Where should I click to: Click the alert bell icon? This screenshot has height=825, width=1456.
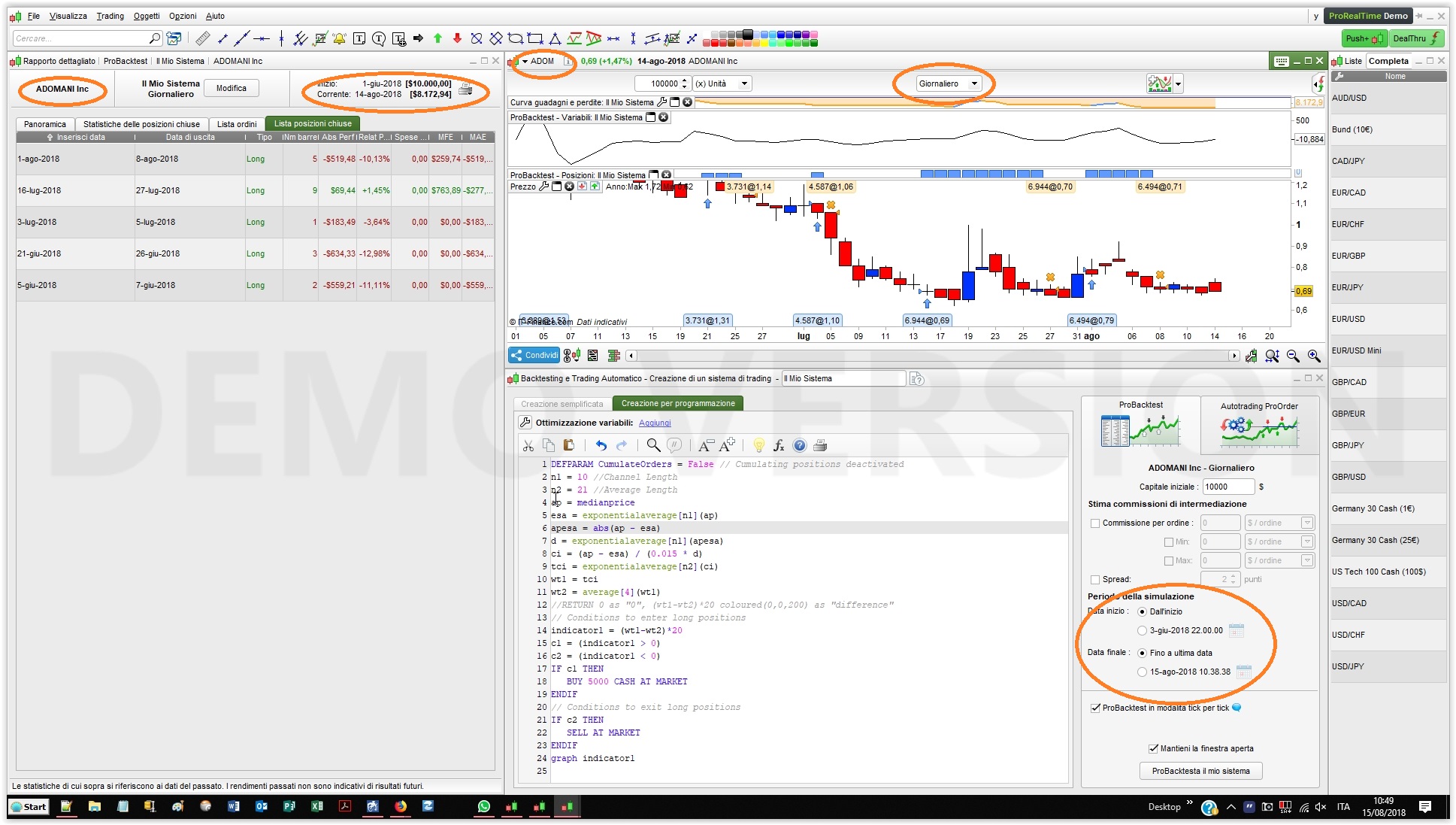pyautogui.click(x=340, y=38)
